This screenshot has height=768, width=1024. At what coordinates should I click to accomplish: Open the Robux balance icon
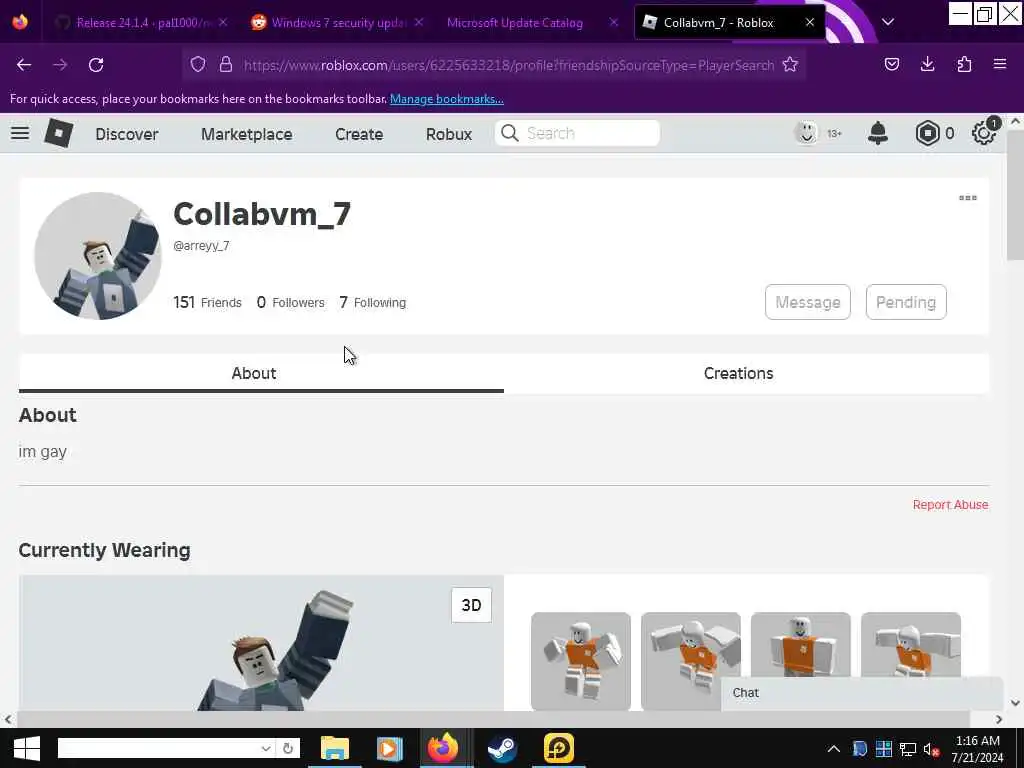[x=927, y=133]
